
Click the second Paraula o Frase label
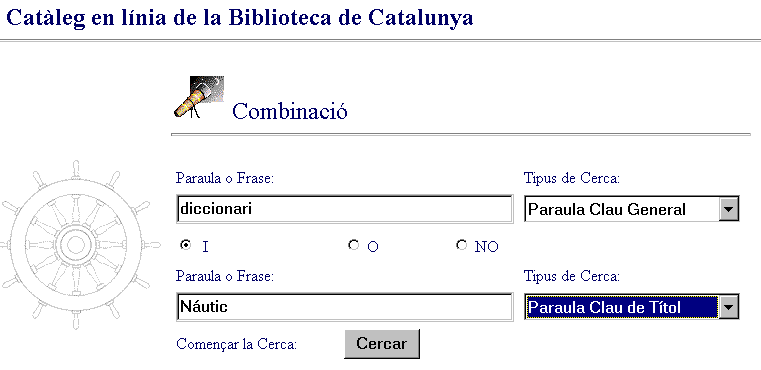click(225, 277)
